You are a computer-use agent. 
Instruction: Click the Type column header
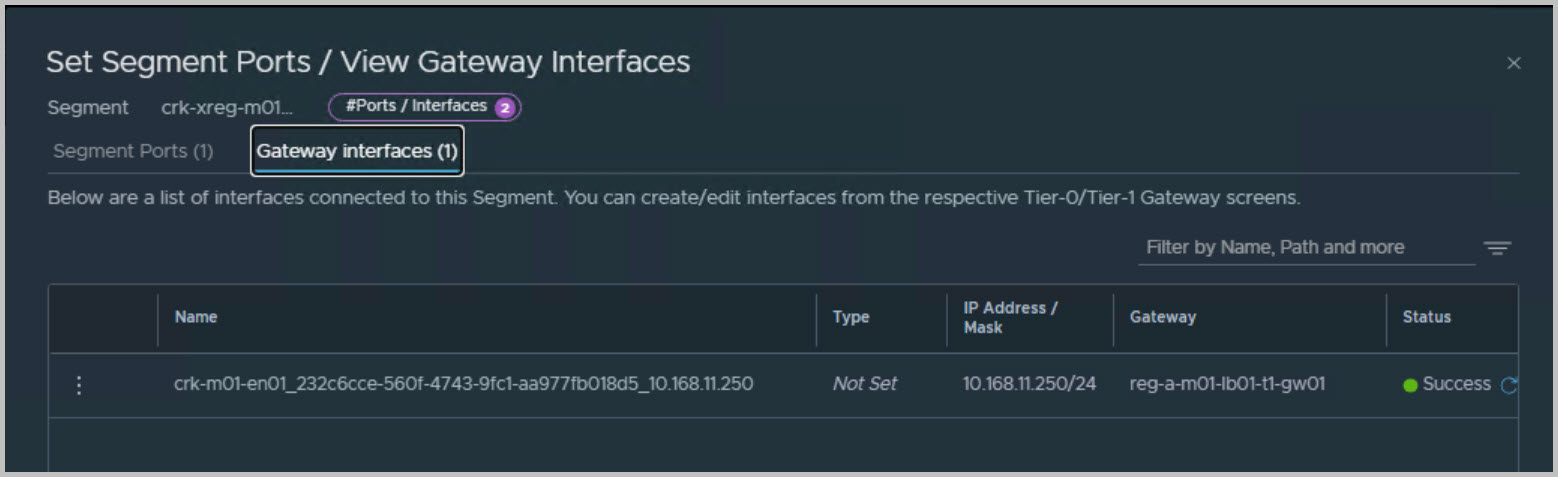(x=850, y=317)
